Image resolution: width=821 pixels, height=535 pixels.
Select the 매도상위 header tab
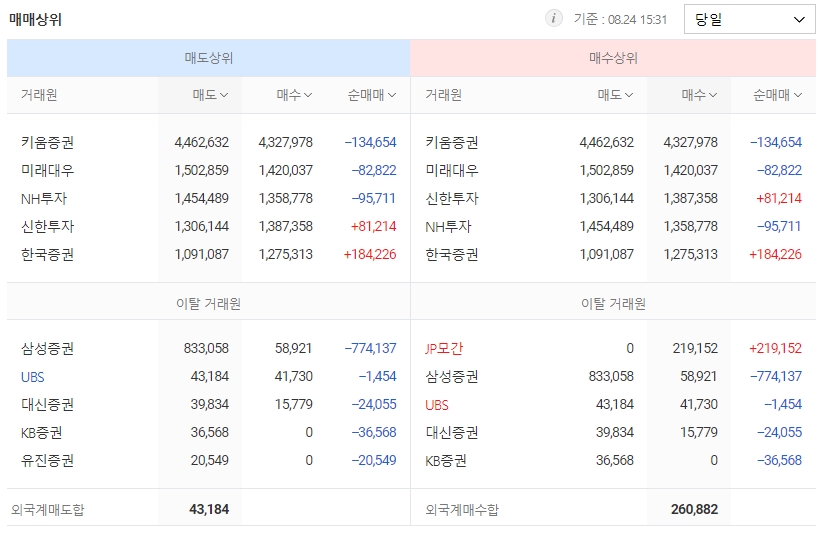pos(208,58)
